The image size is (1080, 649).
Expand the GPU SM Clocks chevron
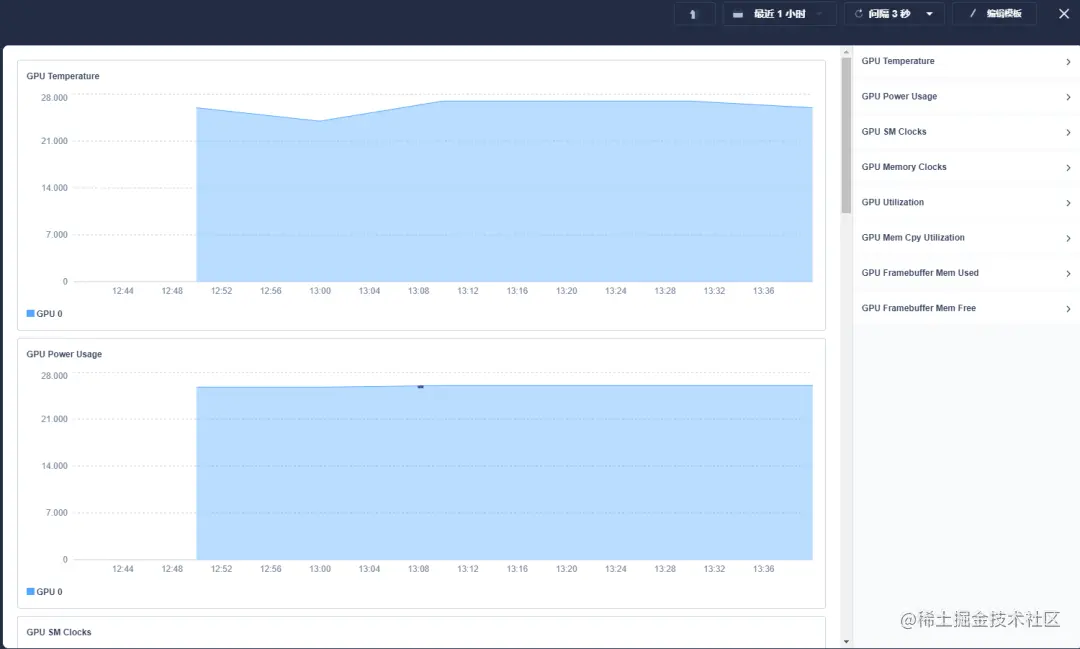click(x=1068, y=132)
